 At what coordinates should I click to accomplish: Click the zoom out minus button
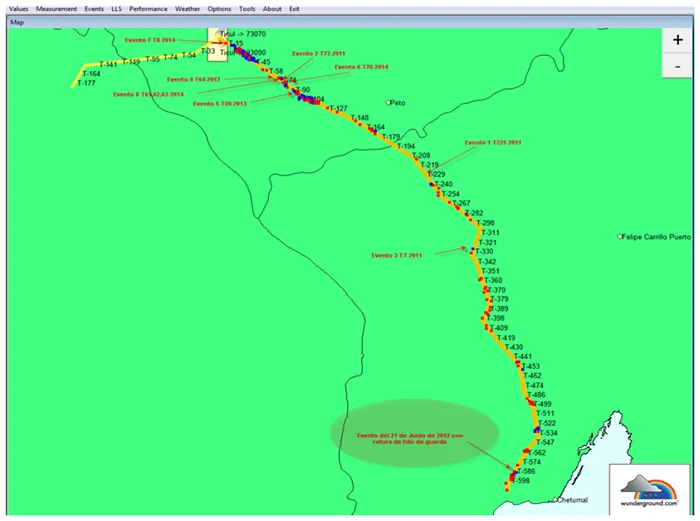coord(678,66)
